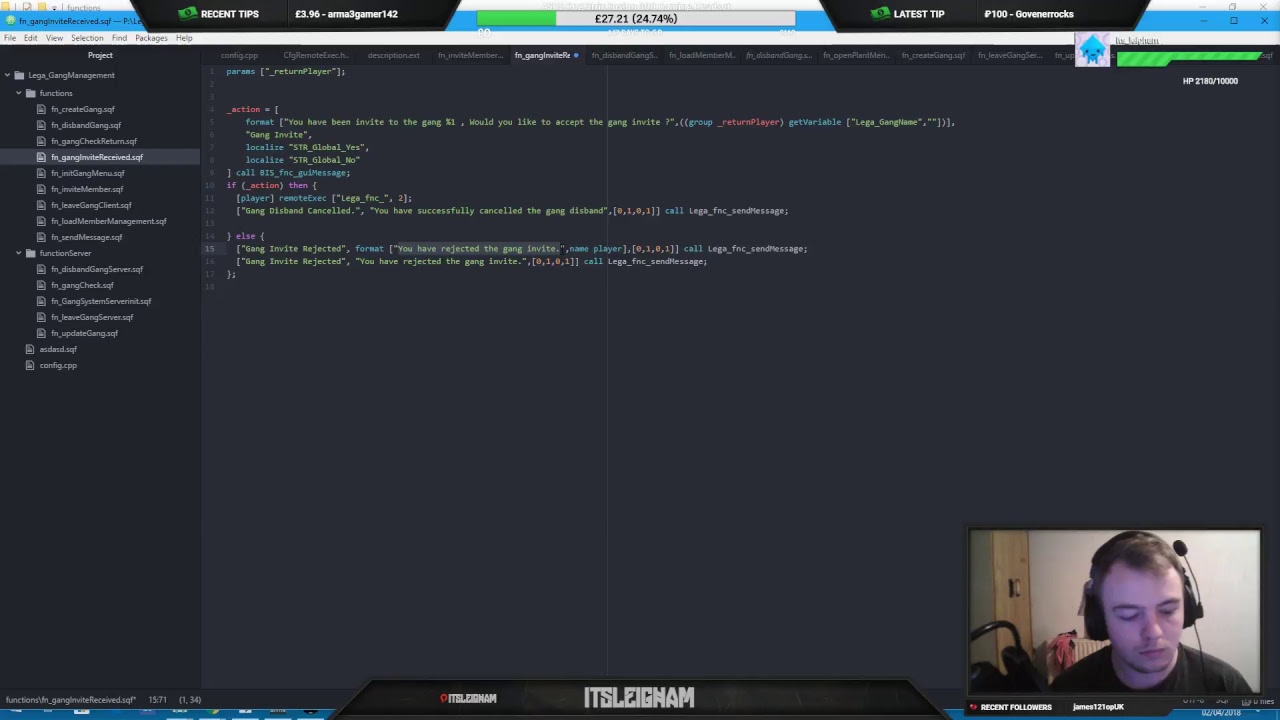1280x720 pixels.
Task: Open the File menu
Action: click(x=10, y=38)
